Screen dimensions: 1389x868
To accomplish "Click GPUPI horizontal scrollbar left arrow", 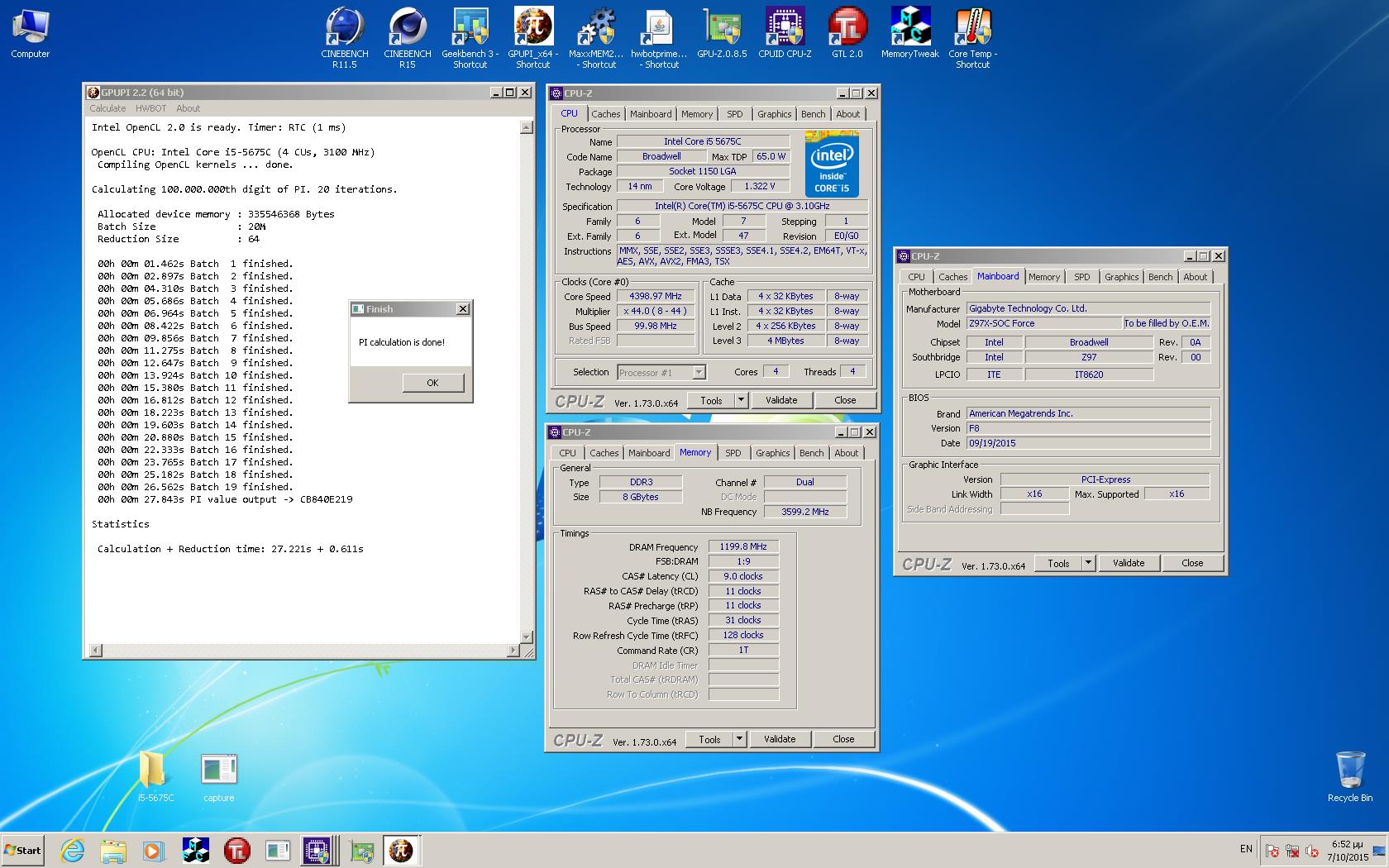I will pyautogui.click(x=95, y=651).
